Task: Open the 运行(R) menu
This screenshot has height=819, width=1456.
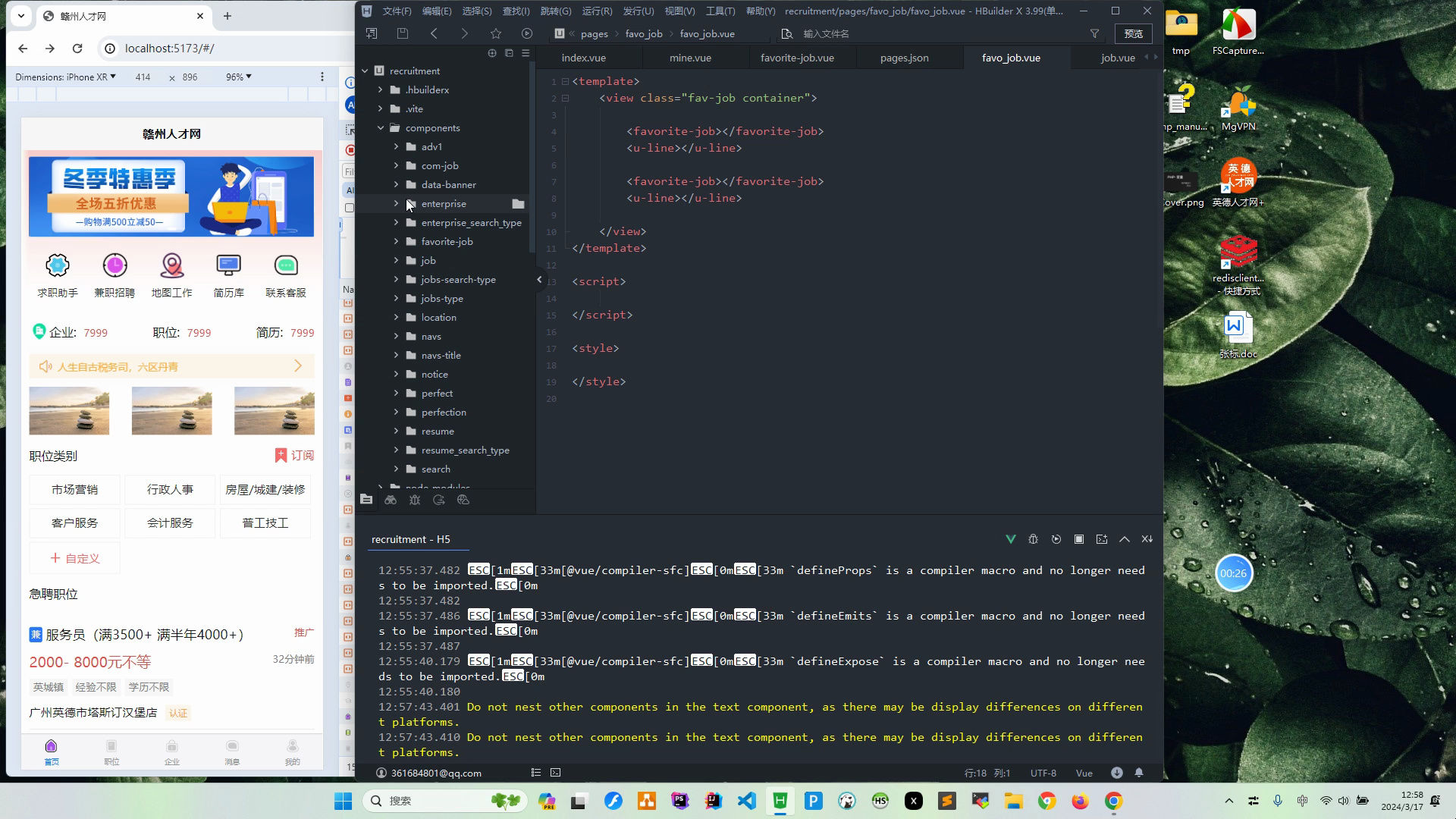Action: (597, 11)
